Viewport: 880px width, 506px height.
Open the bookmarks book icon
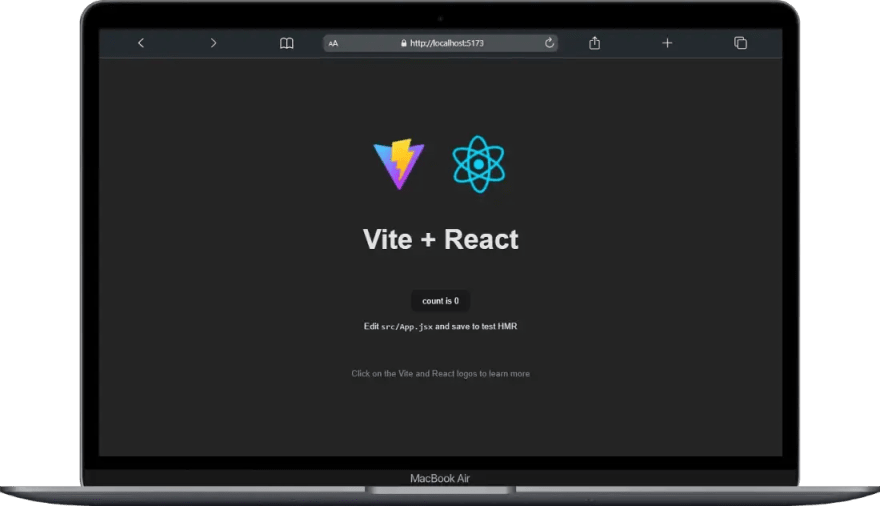pyautogui.click(x=286, y=43)
